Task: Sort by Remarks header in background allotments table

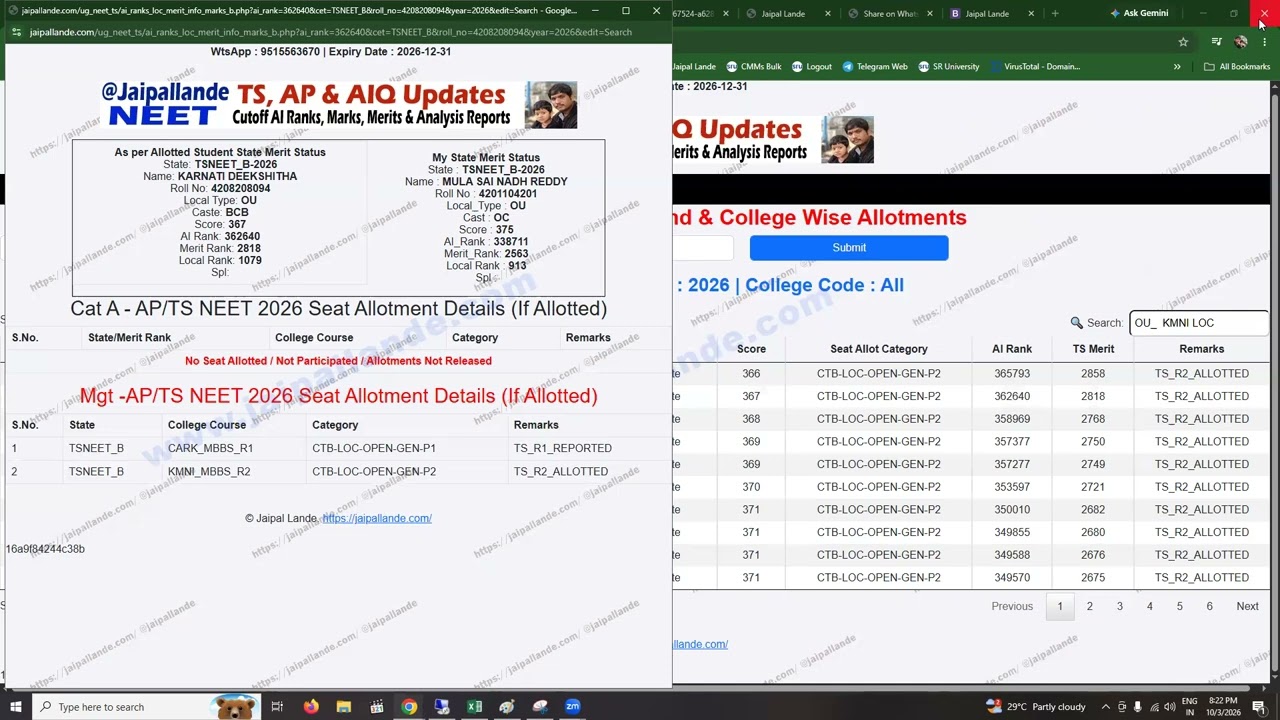Action: coord(1201,349)
